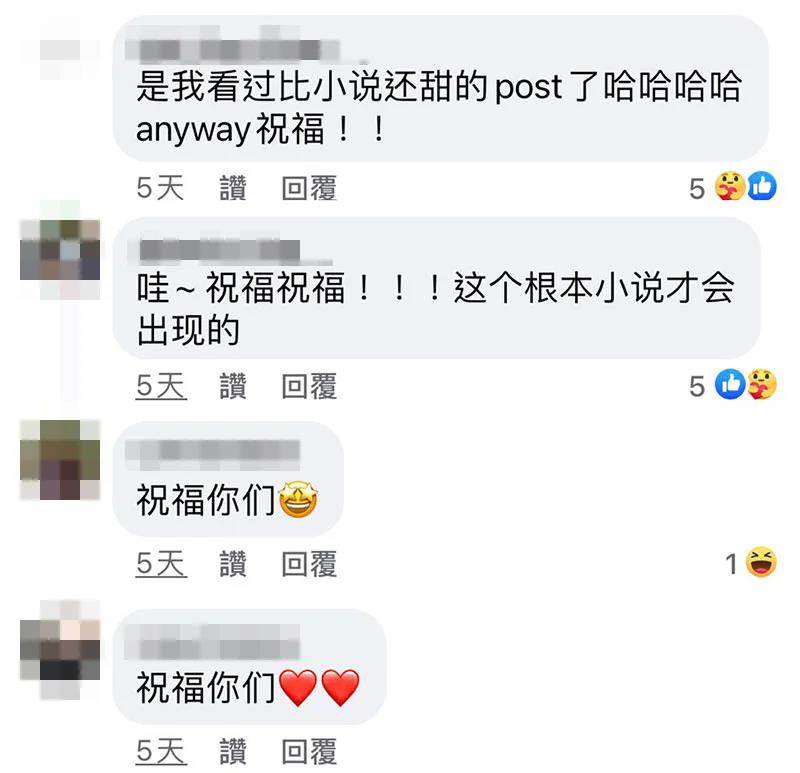This screenshot has width=800, height=773.
Task: Reply to the comment starting with 哇～祝福祝福
Action: click(x=309, y=386)
